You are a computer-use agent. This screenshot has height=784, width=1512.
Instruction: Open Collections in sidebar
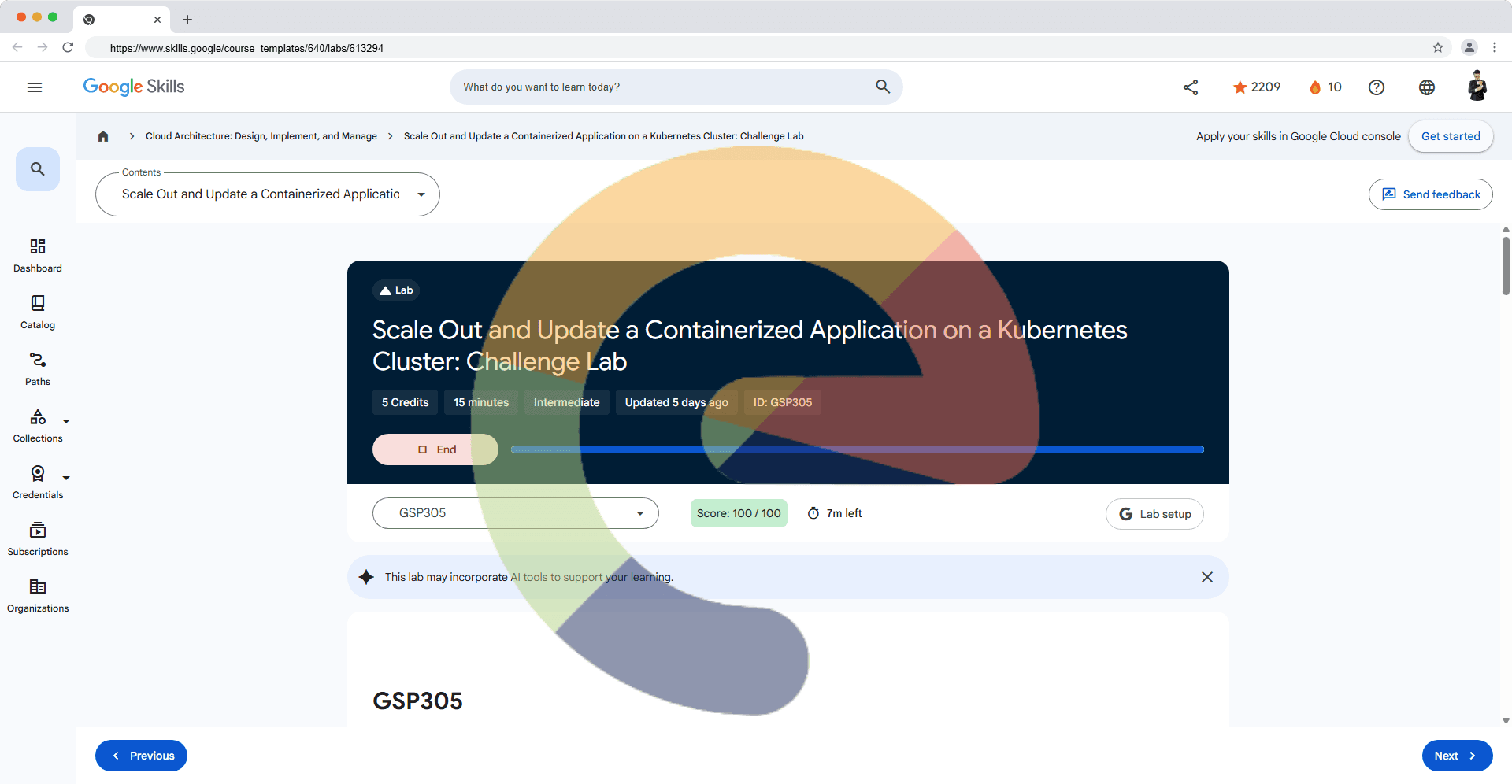(38, 426)
